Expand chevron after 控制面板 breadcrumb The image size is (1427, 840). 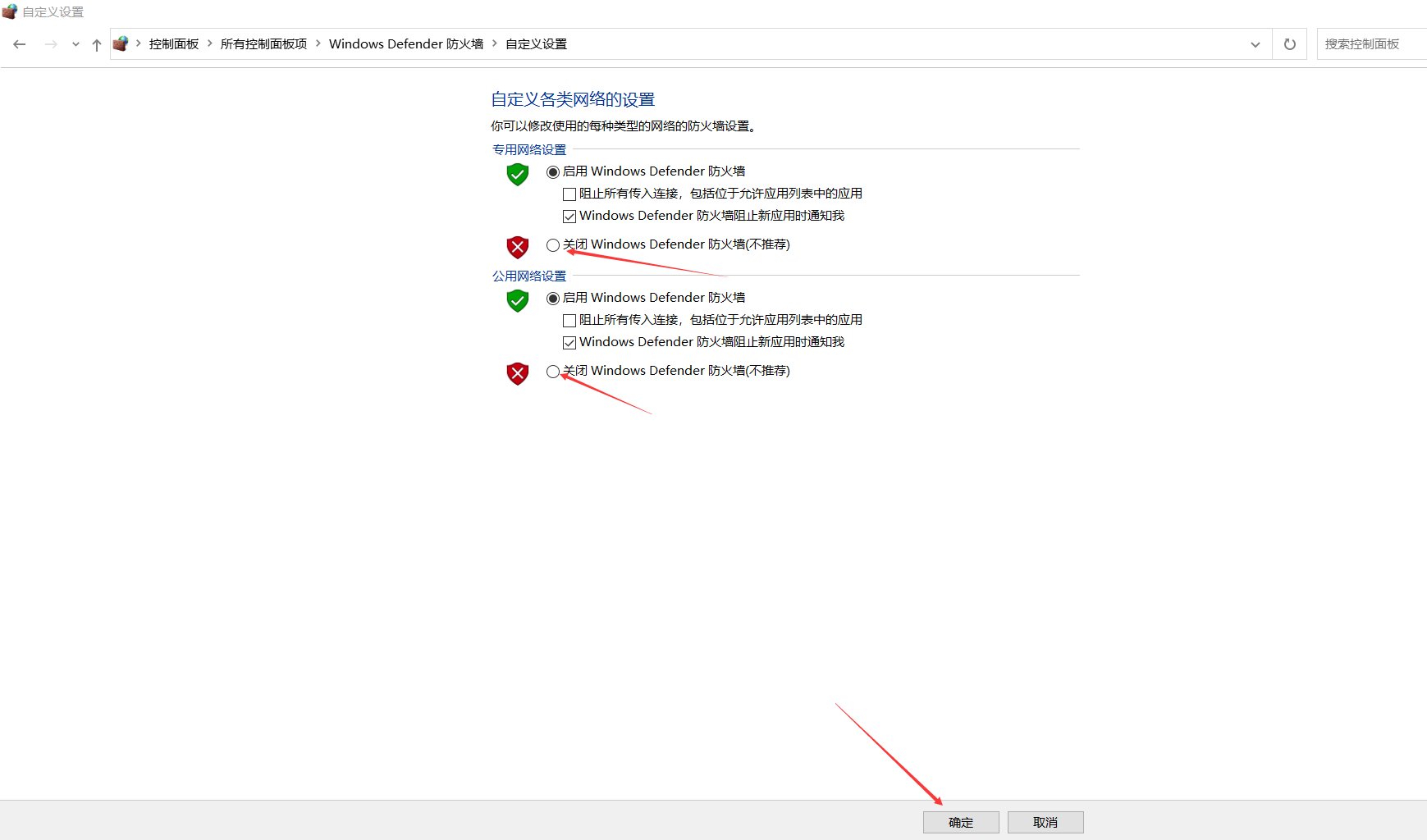tap(210, 43)
